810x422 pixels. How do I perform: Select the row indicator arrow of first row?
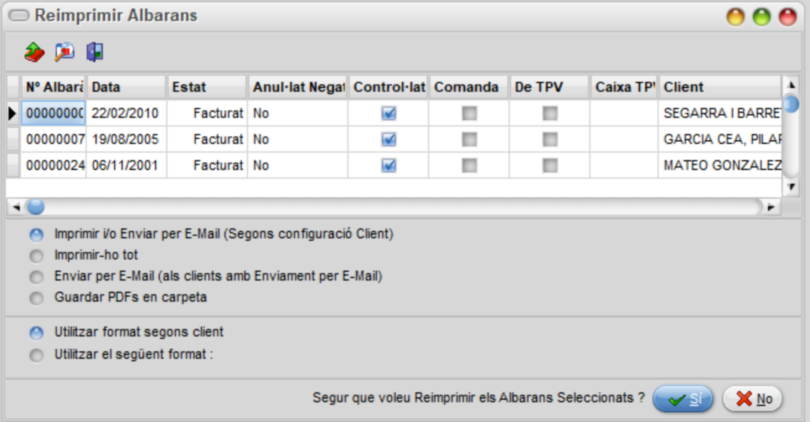[12, 113]
